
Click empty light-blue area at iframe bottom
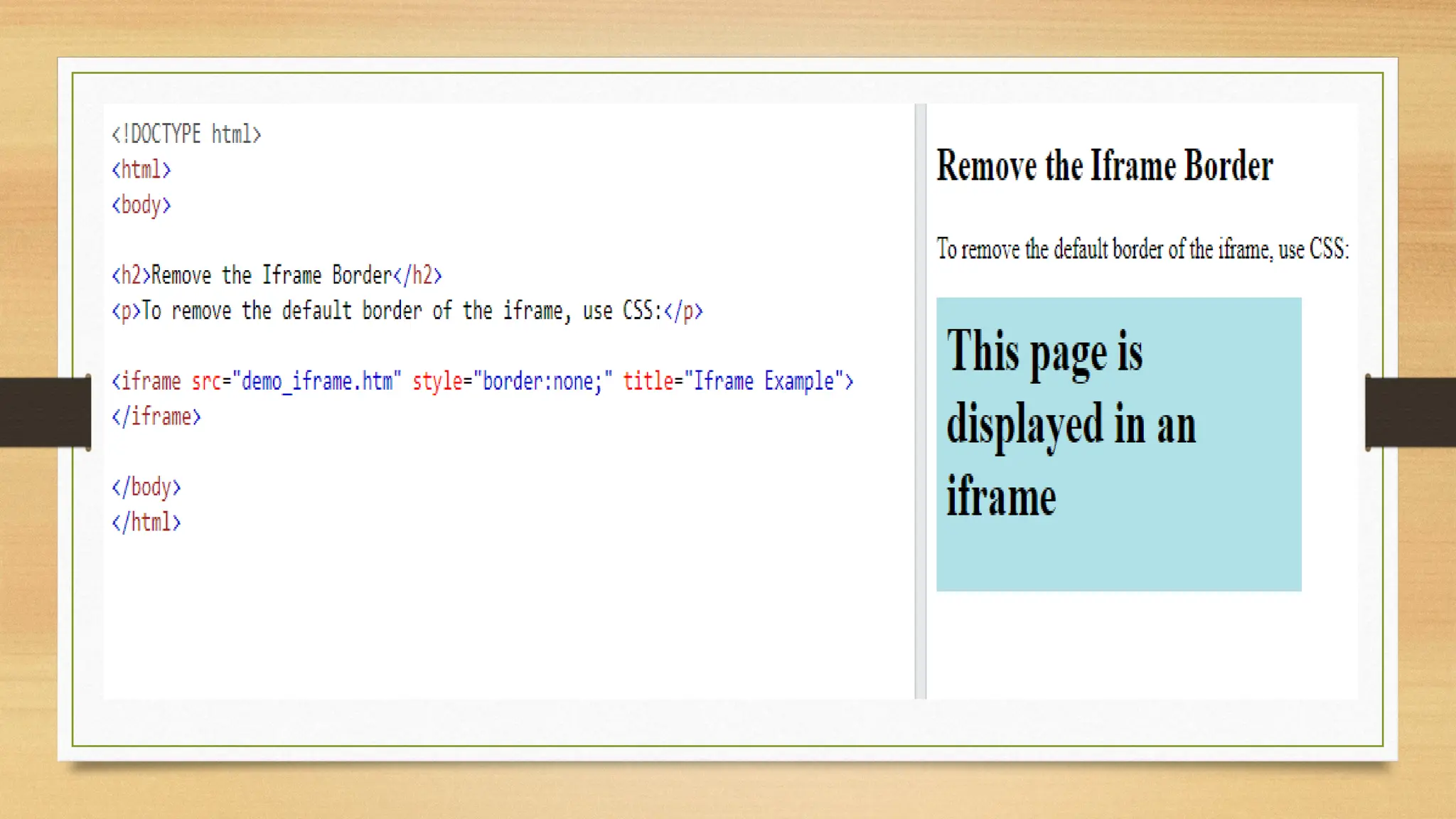pos(1118,562)
